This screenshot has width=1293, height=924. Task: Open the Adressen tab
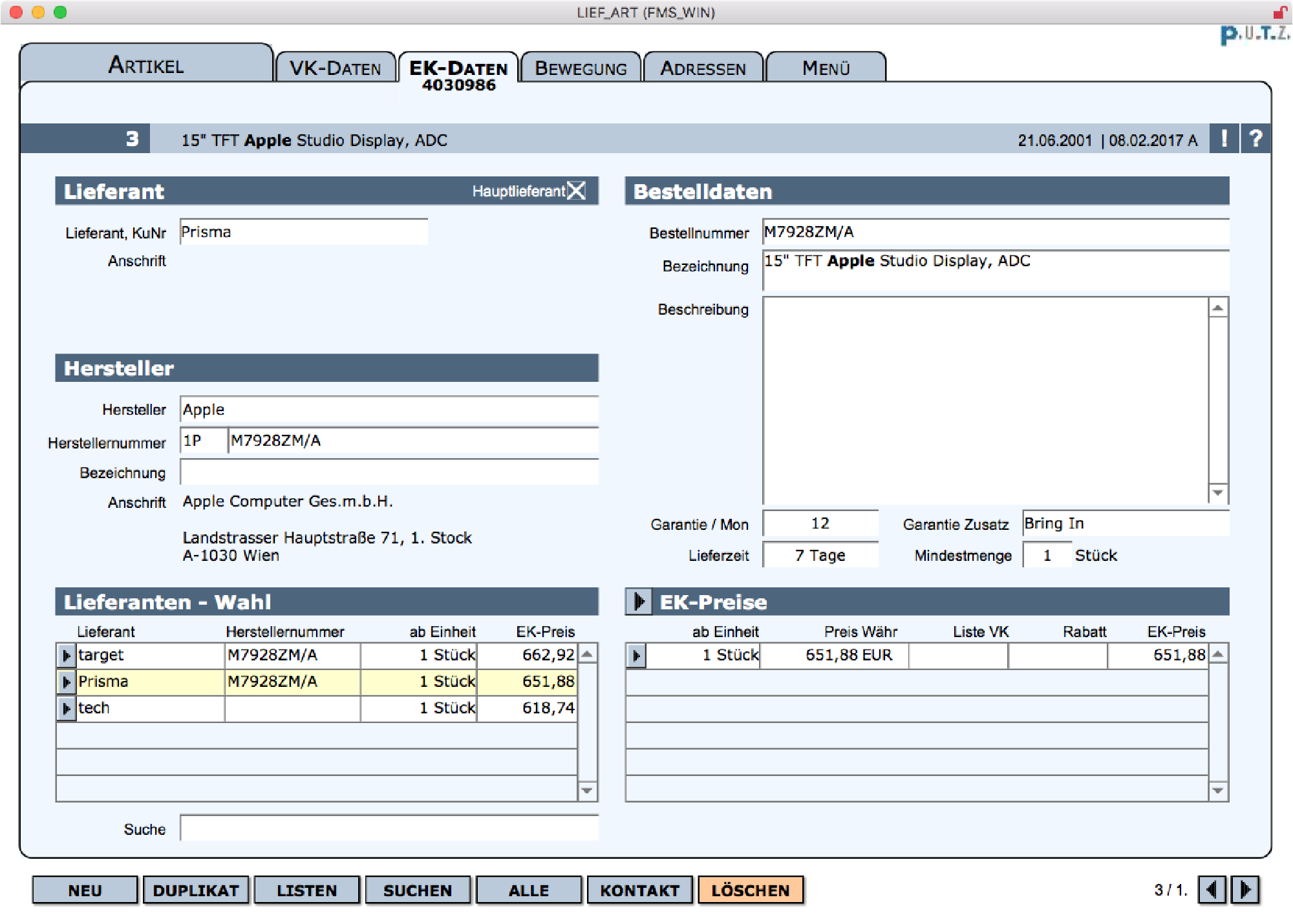pyautogui.click(x=703, y=67)
